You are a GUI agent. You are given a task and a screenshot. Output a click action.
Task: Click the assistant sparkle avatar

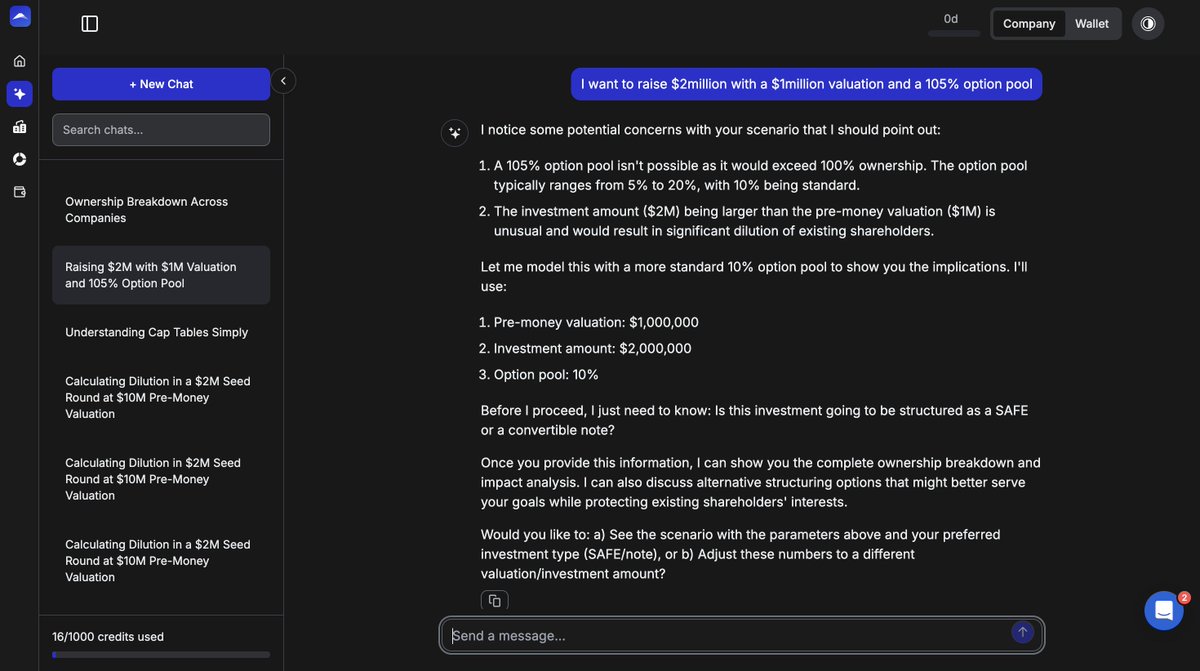455,132
